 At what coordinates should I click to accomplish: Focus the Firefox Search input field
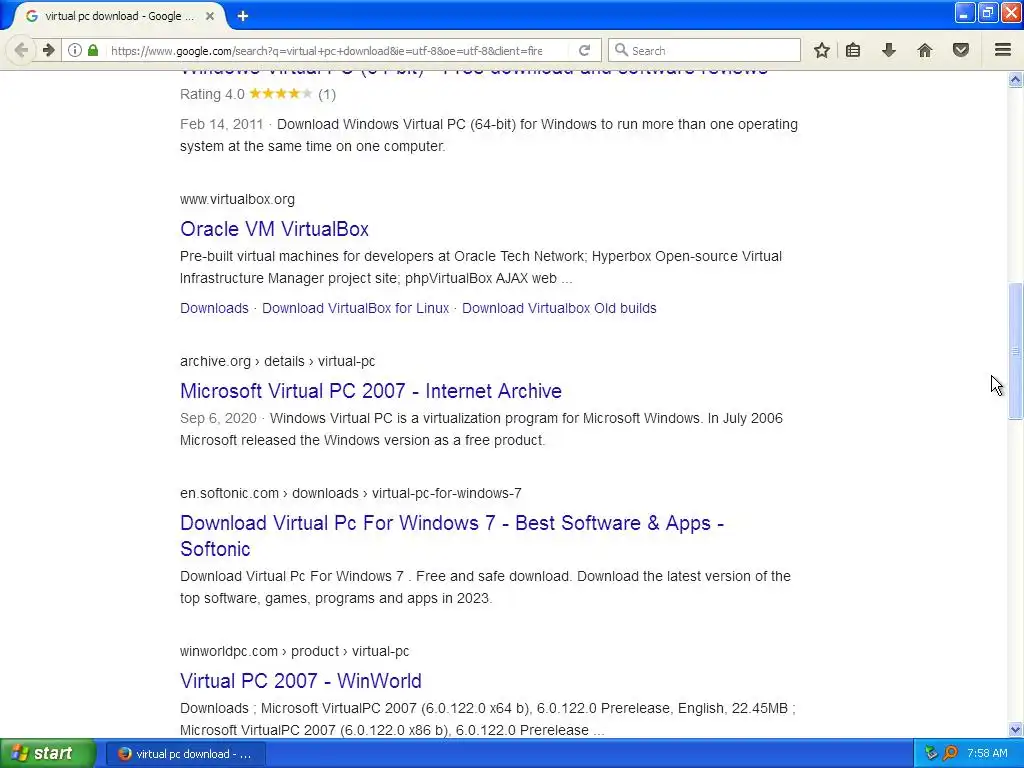click(x=704, y=50)
